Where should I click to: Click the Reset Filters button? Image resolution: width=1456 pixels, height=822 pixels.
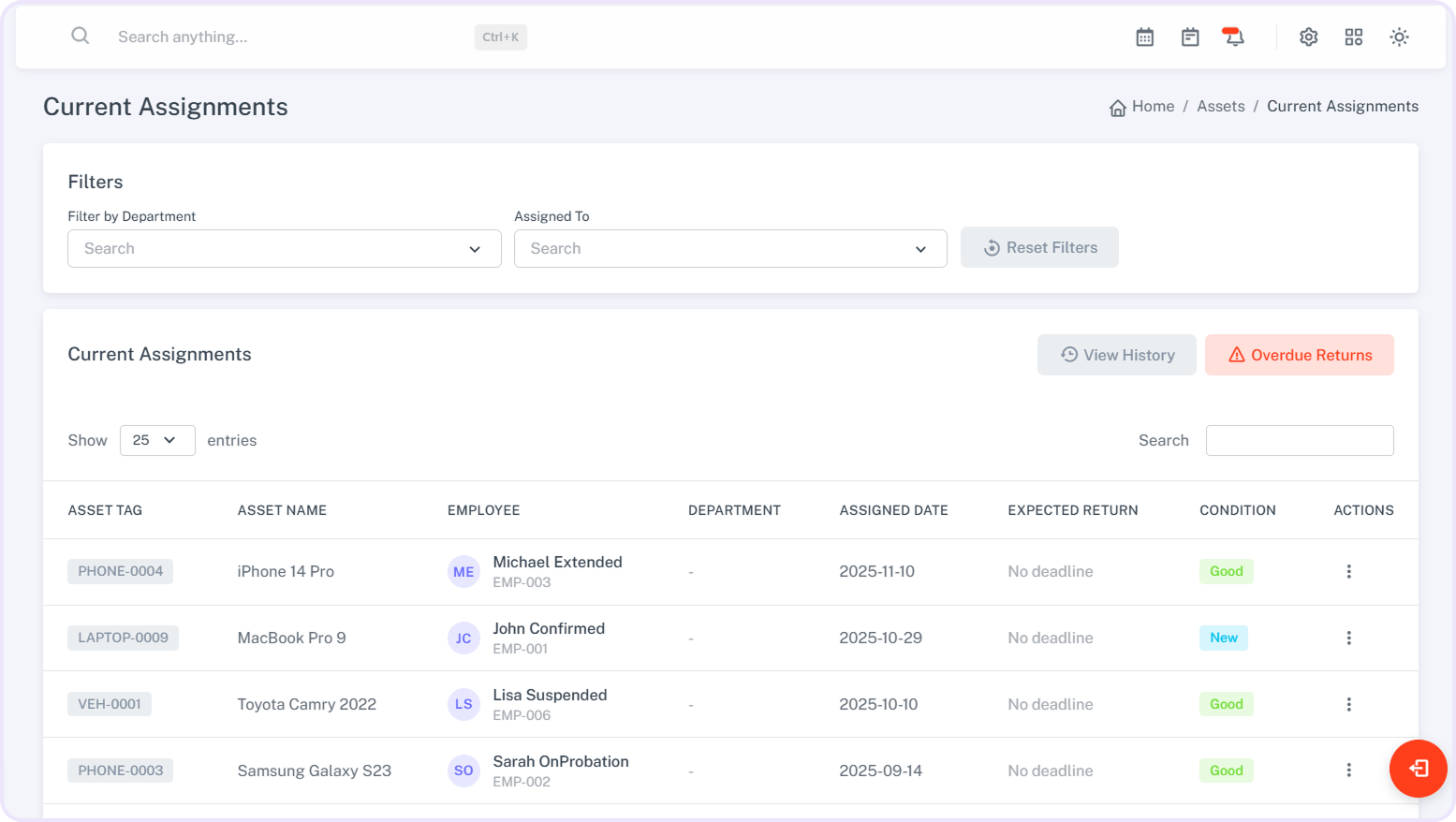1039,248
